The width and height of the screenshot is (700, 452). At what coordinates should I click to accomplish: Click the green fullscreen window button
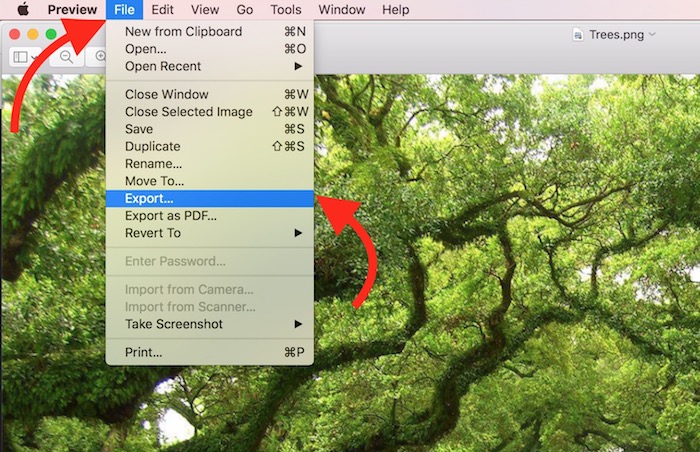(x=51, y=34)
